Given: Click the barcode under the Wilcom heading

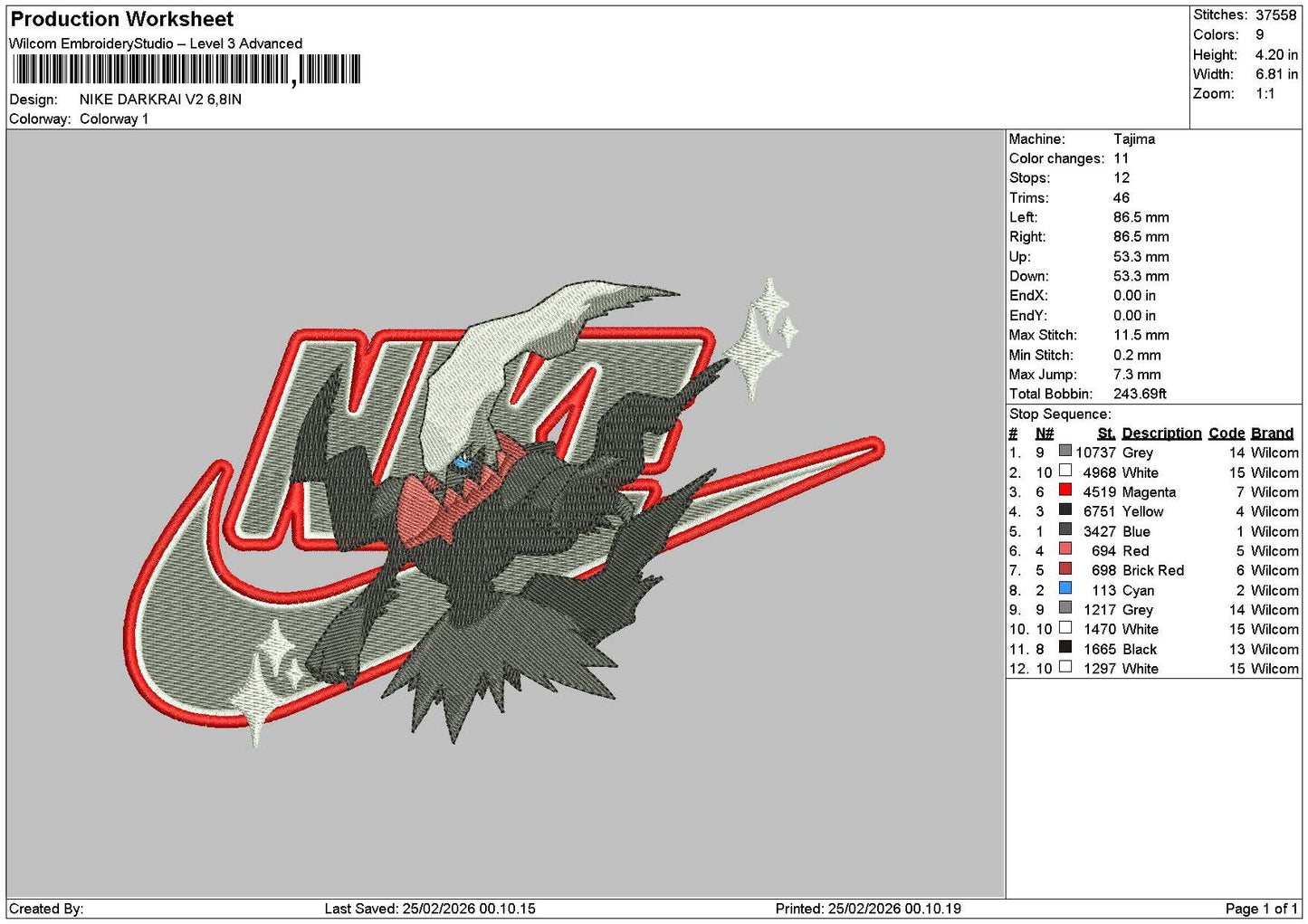Looking at the screenshot, I should pyautogui.click(x=186, y=70).
